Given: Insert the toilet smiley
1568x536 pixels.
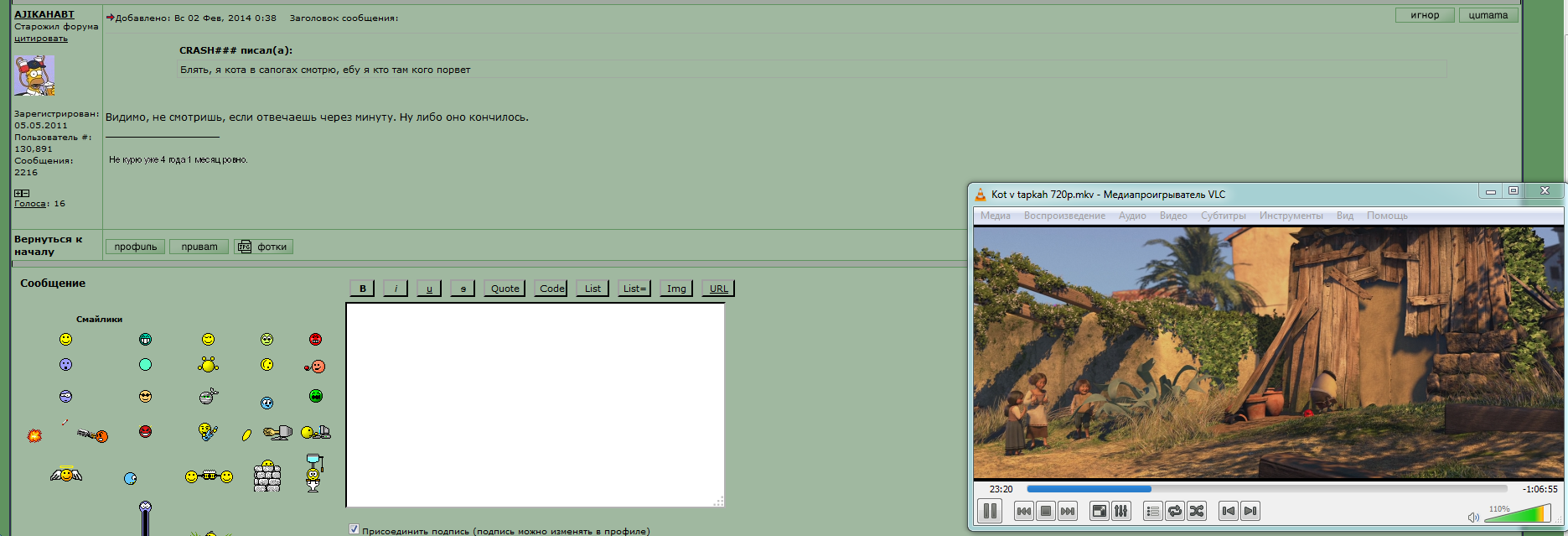Looking at the screenshot, I should pos(314,473).
